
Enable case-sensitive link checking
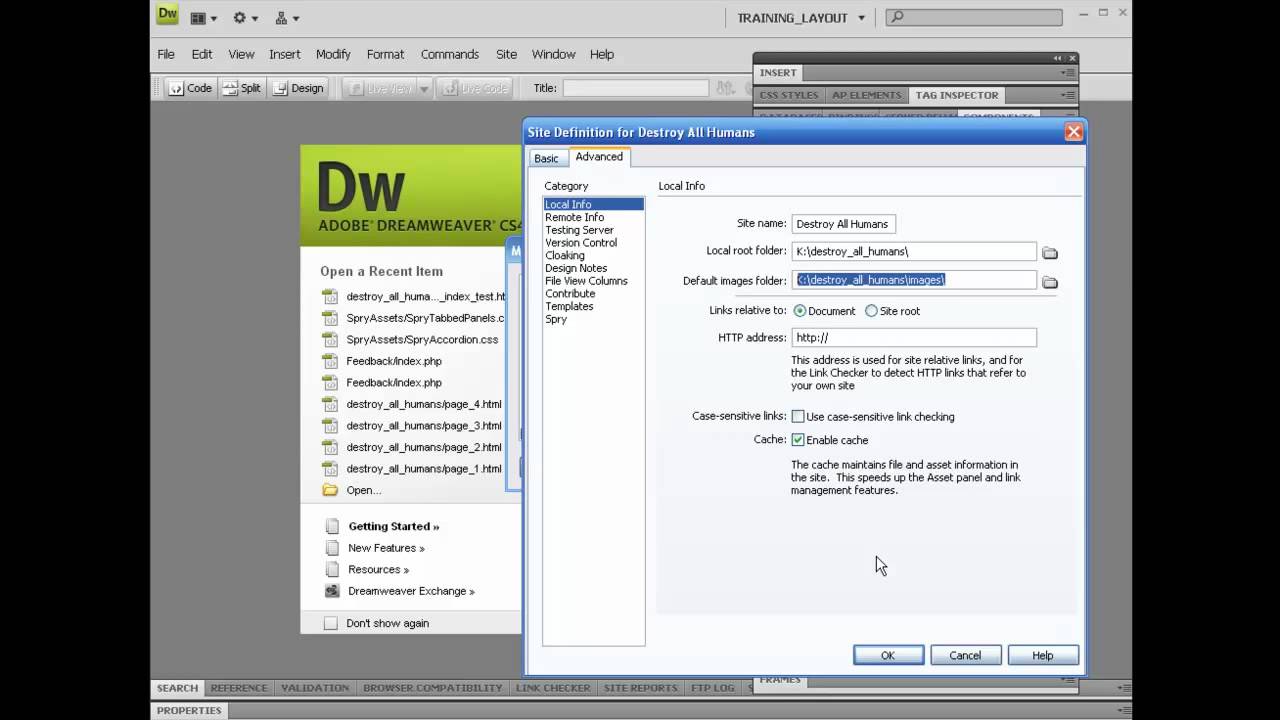798,416
